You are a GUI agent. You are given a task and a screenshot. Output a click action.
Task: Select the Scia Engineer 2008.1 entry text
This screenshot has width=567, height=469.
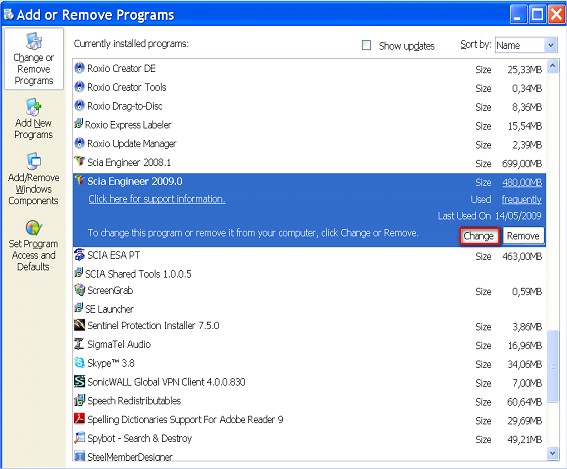[129, 162]
